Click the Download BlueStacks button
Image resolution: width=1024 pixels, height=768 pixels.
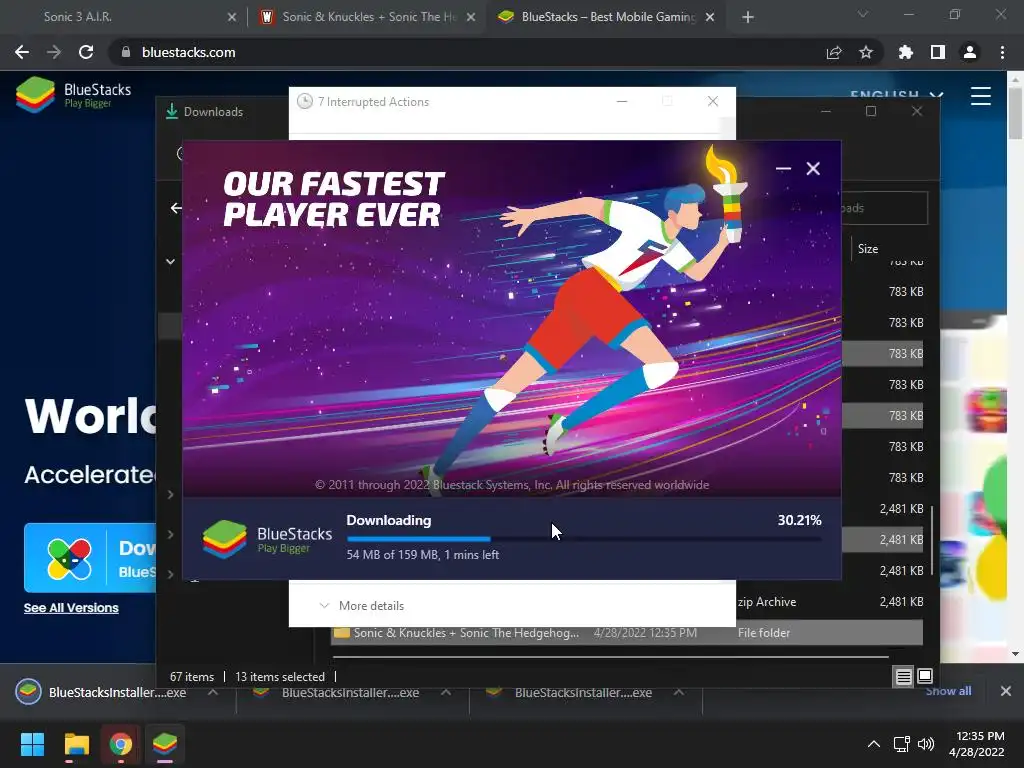click(x=89, y=557)
